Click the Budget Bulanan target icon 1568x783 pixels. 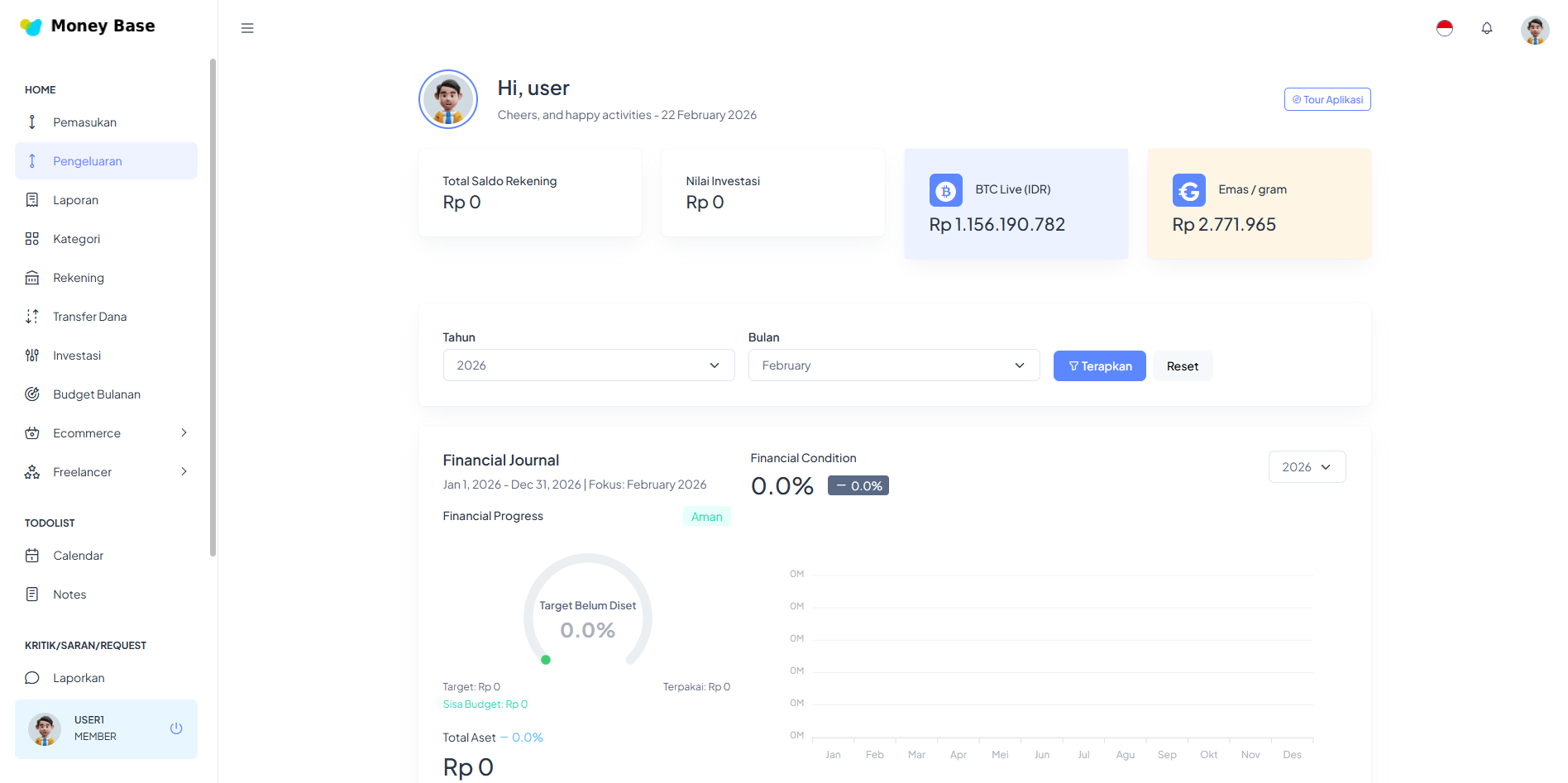[31, 394]
